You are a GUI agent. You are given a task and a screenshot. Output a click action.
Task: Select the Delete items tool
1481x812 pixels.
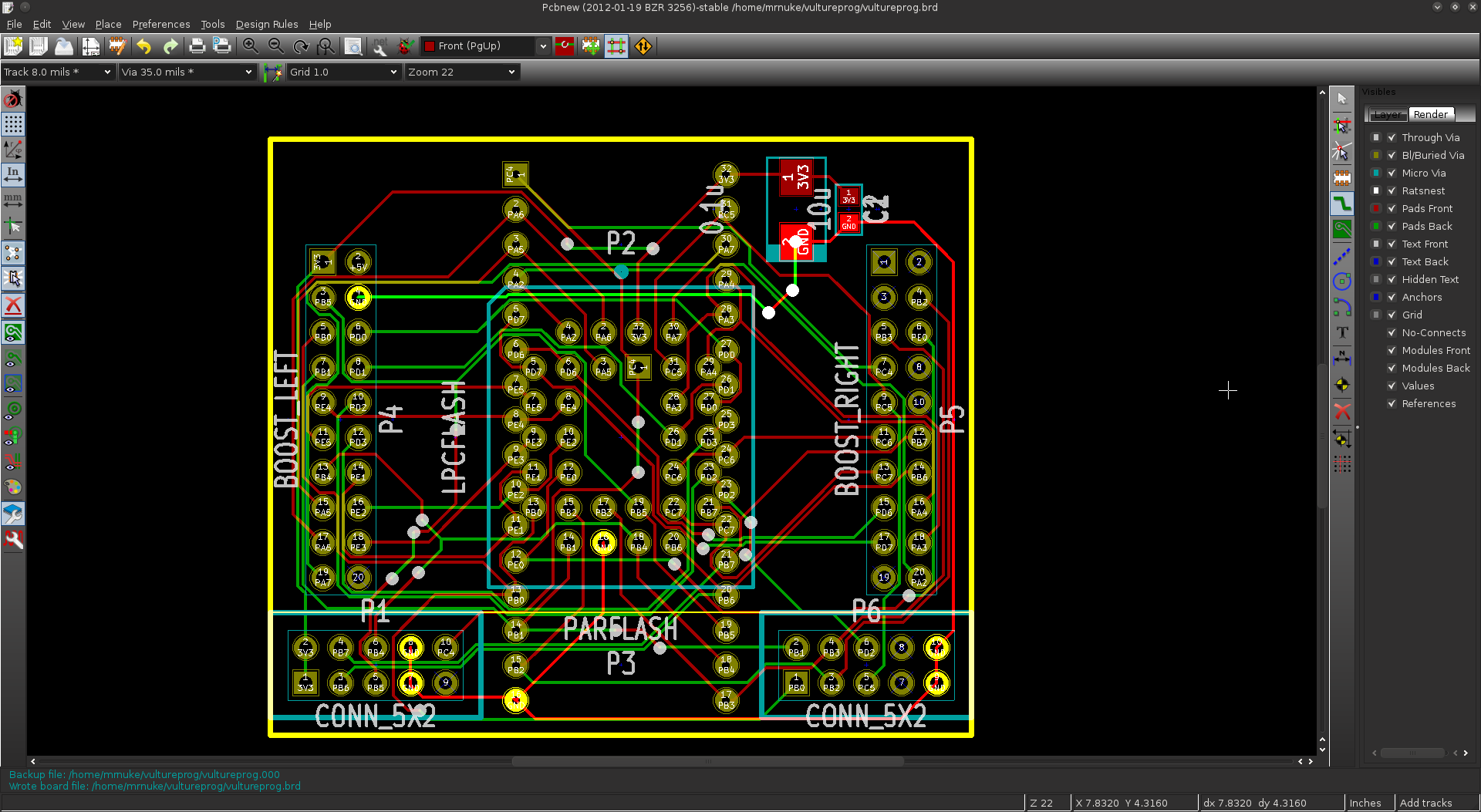coord(1342,411)
